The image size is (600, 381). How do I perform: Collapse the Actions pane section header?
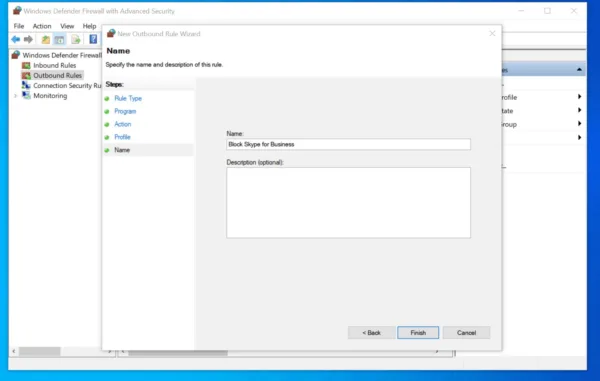(579, 70)
